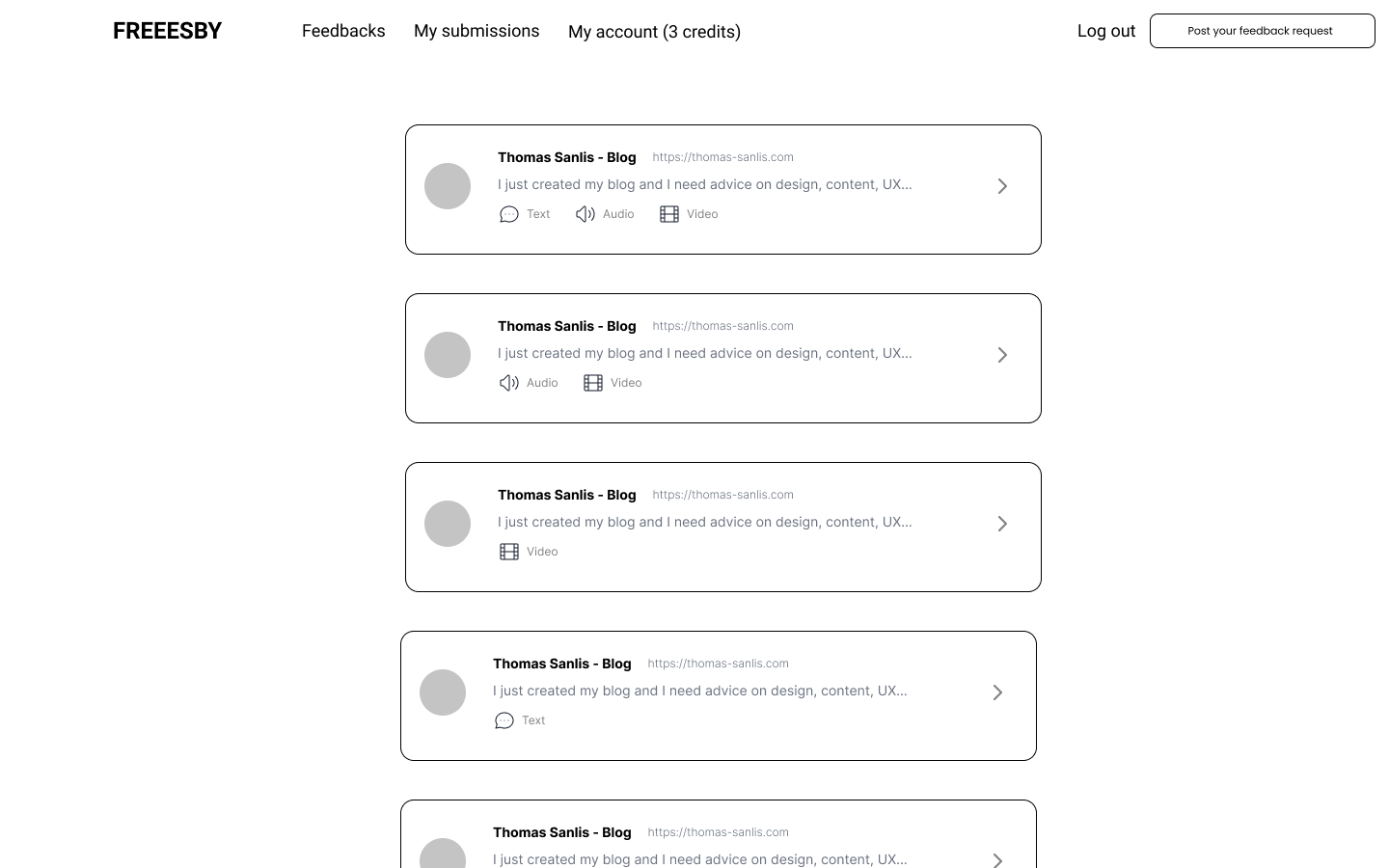Image resolution: width=1389 pixels, height=868 pixels.
Task: Click the Video film icon in first card
Action: [x=668, y=214]
